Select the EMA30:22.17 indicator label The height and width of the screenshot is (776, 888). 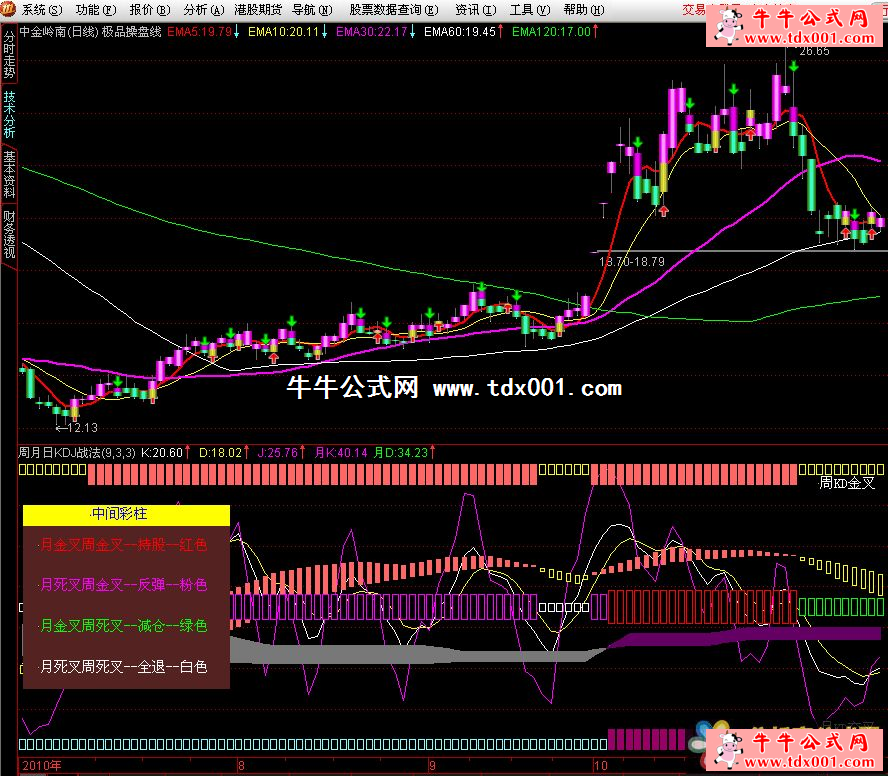click(x=372, y=32)
